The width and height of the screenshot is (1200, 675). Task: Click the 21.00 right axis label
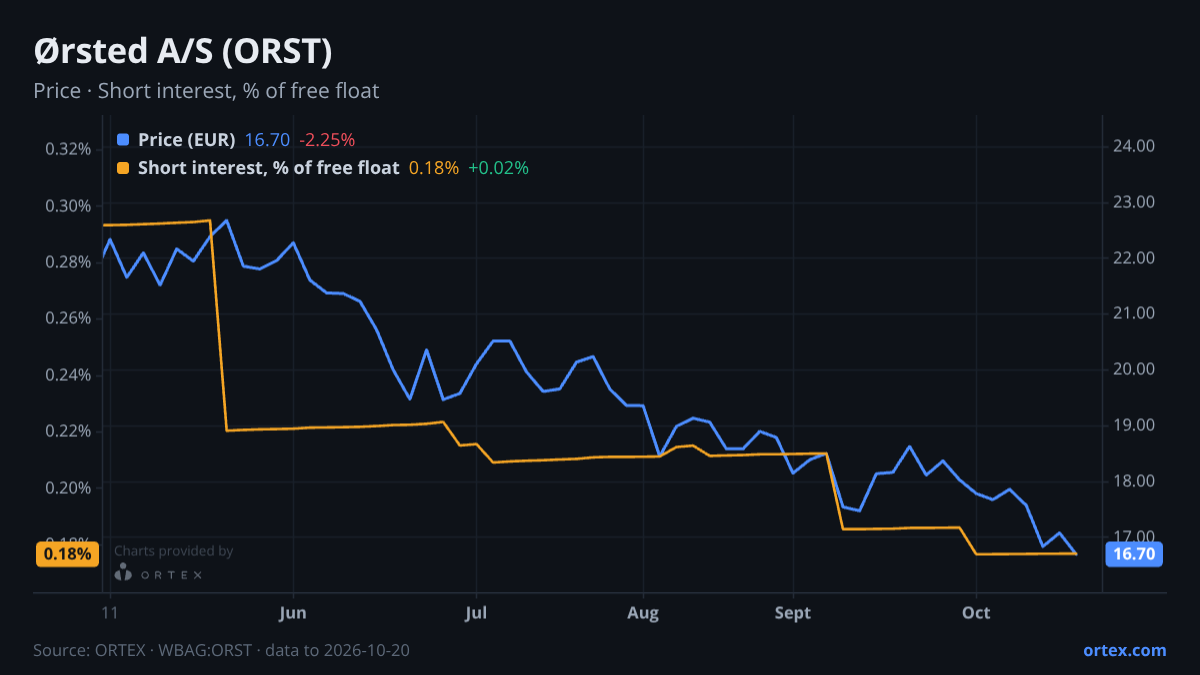pyautogui.click(x=1134, y=313)
